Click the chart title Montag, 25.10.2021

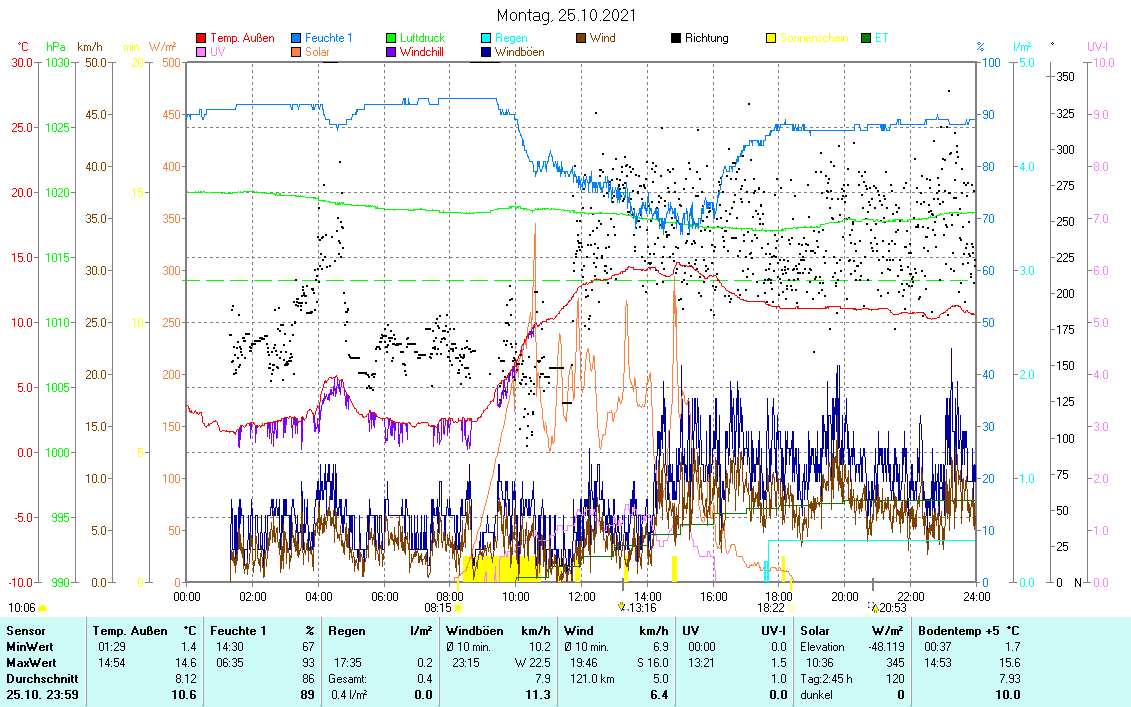[565, 15]
